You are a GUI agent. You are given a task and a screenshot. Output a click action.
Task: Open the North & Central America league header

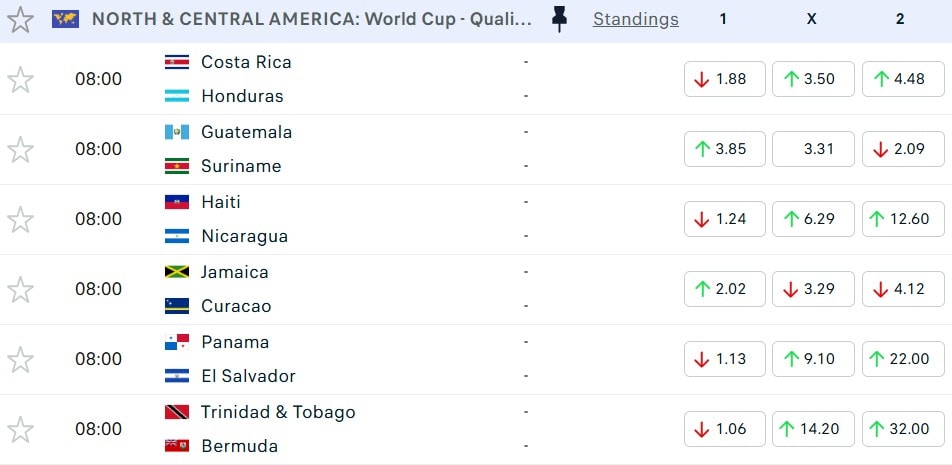click(x=312, y=19)
